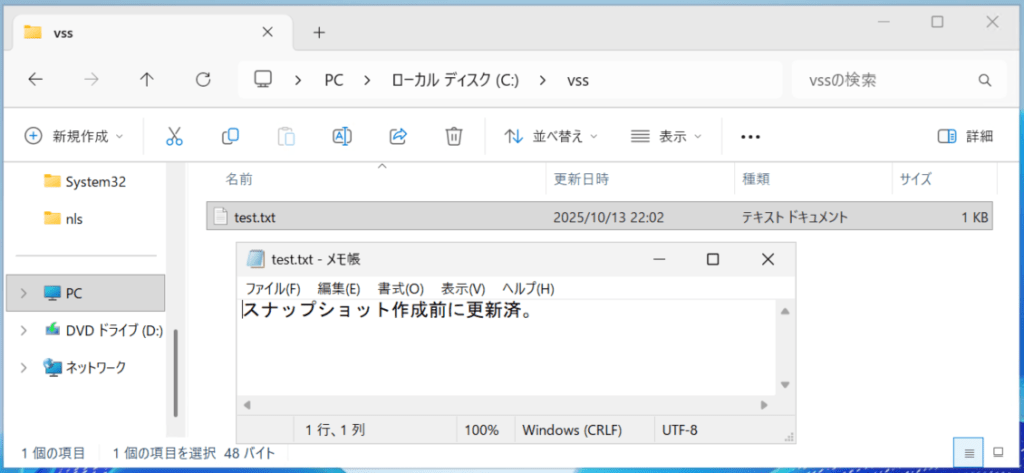Screen dimensions: 1024x473
Task: Open the ファイル(F) menu in Notepad
Action: tap(273, 288)
